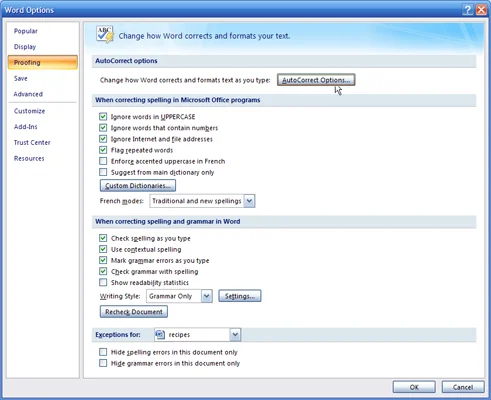Open the French modes dropdown
Screen dimensions: 491x400
[249, 201]
